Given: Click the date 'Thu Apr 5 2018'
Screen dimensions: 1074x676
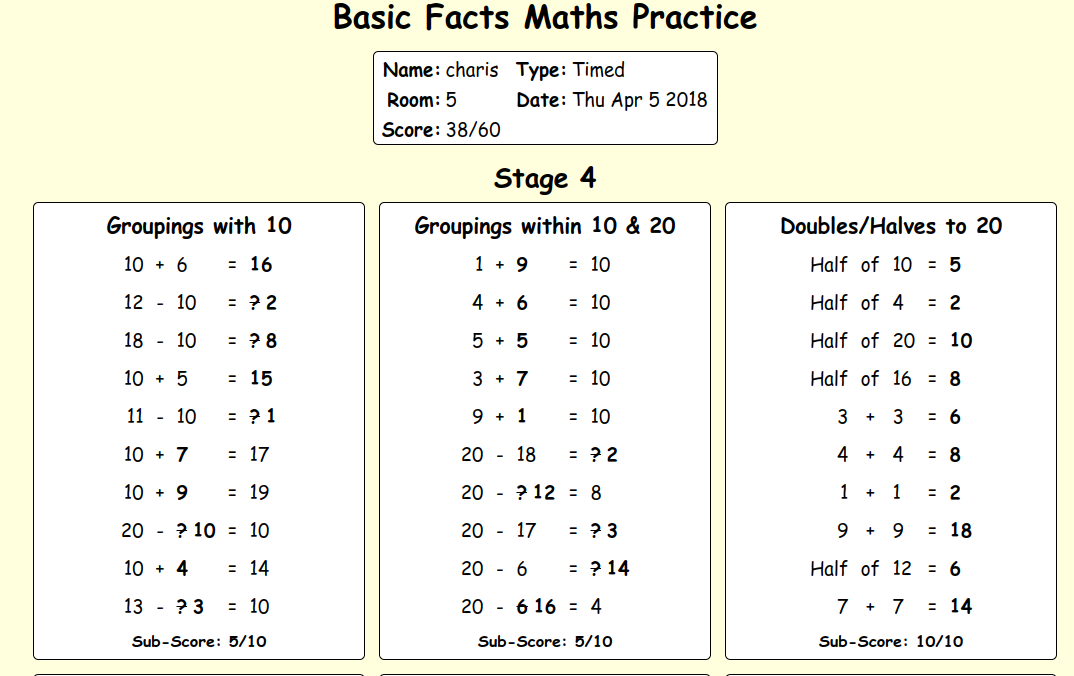Looking at the screenshot, I should [x=640, y=100].
